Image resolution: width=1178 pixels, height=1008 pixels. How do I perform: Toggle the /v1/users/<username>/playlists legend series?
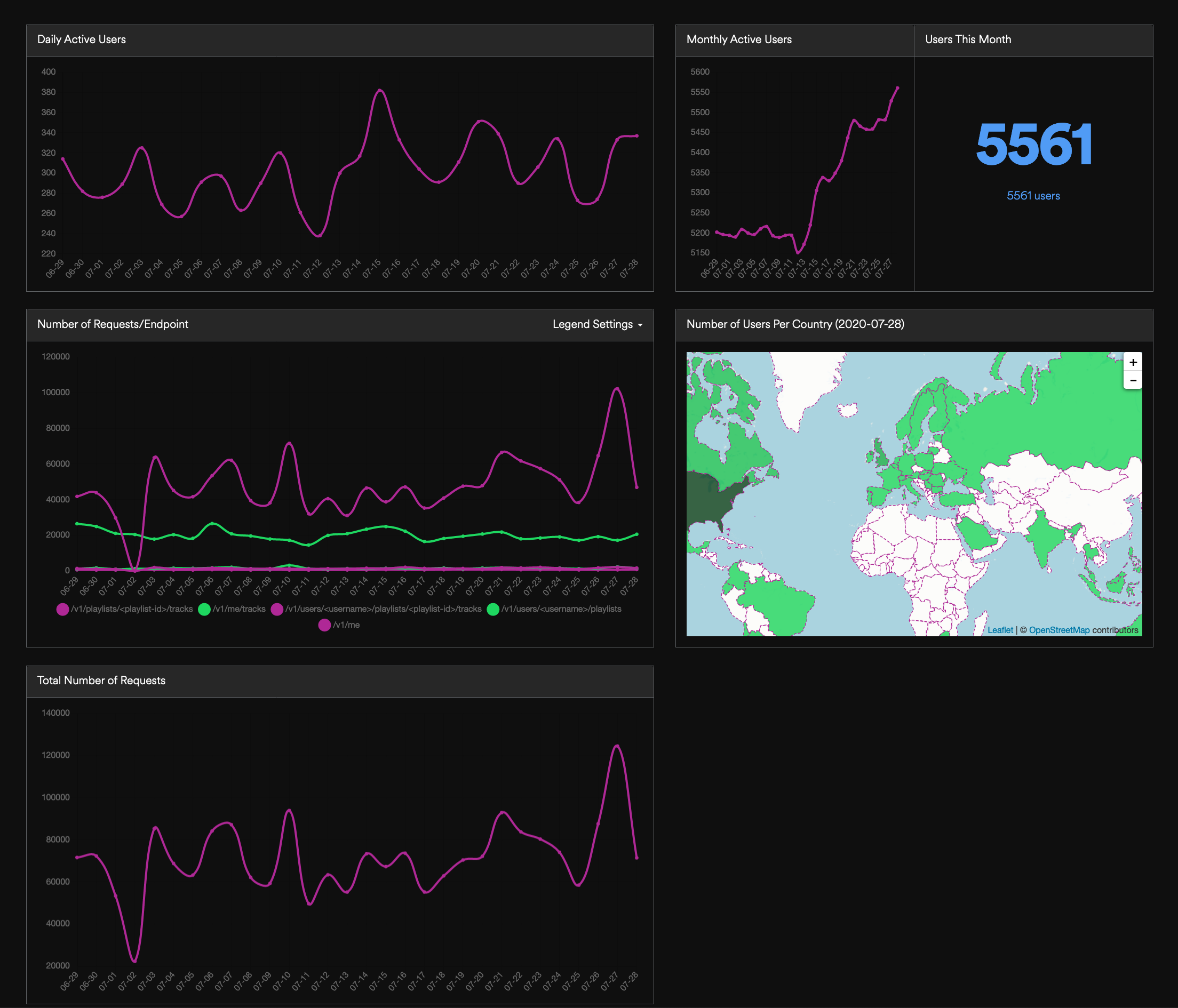point(554,609)
